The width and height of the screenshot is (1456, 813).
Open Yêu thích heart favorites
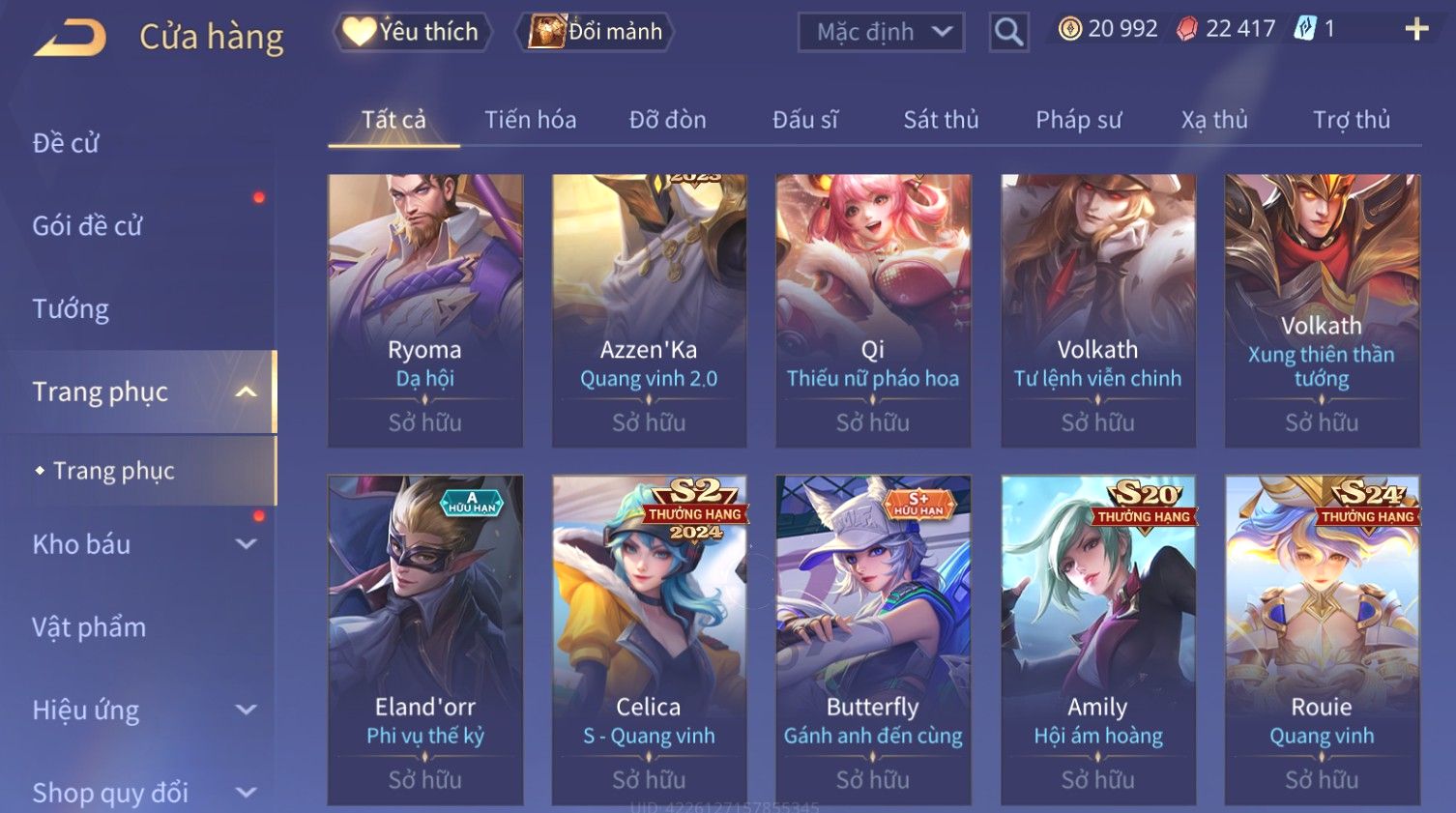[x=412, y=32]
